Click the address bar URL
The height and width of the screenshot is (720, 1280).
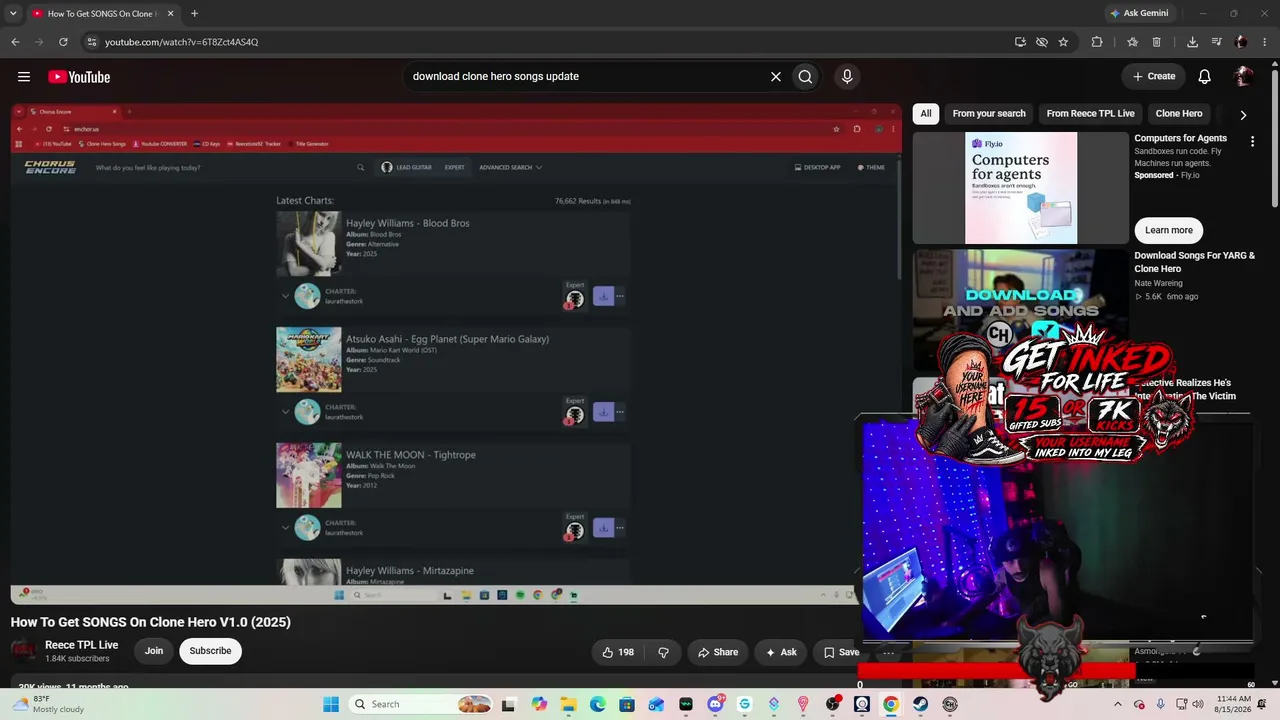182,42
